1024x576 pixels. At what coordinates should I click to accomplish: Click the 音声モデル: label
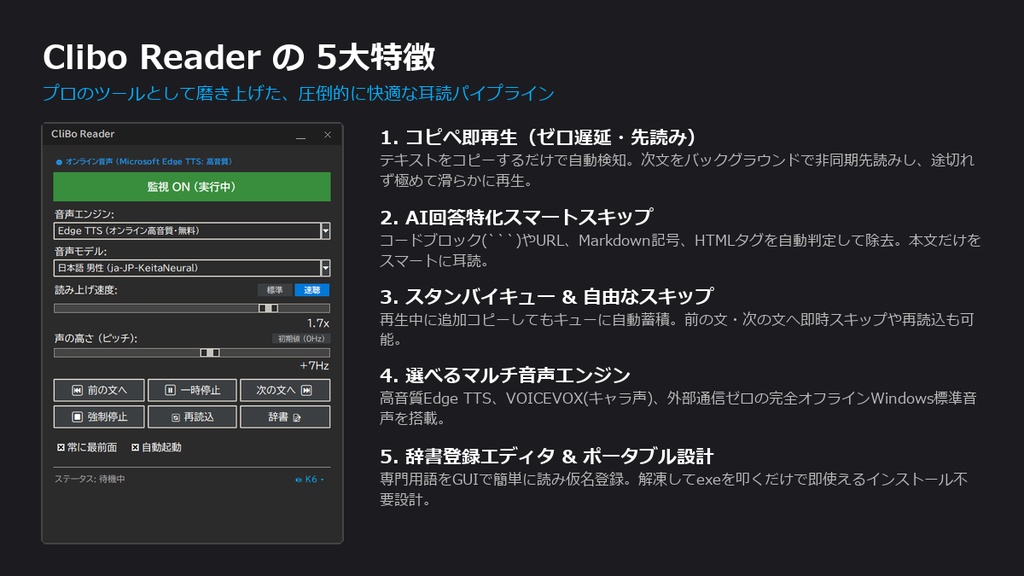coord(80,251)
